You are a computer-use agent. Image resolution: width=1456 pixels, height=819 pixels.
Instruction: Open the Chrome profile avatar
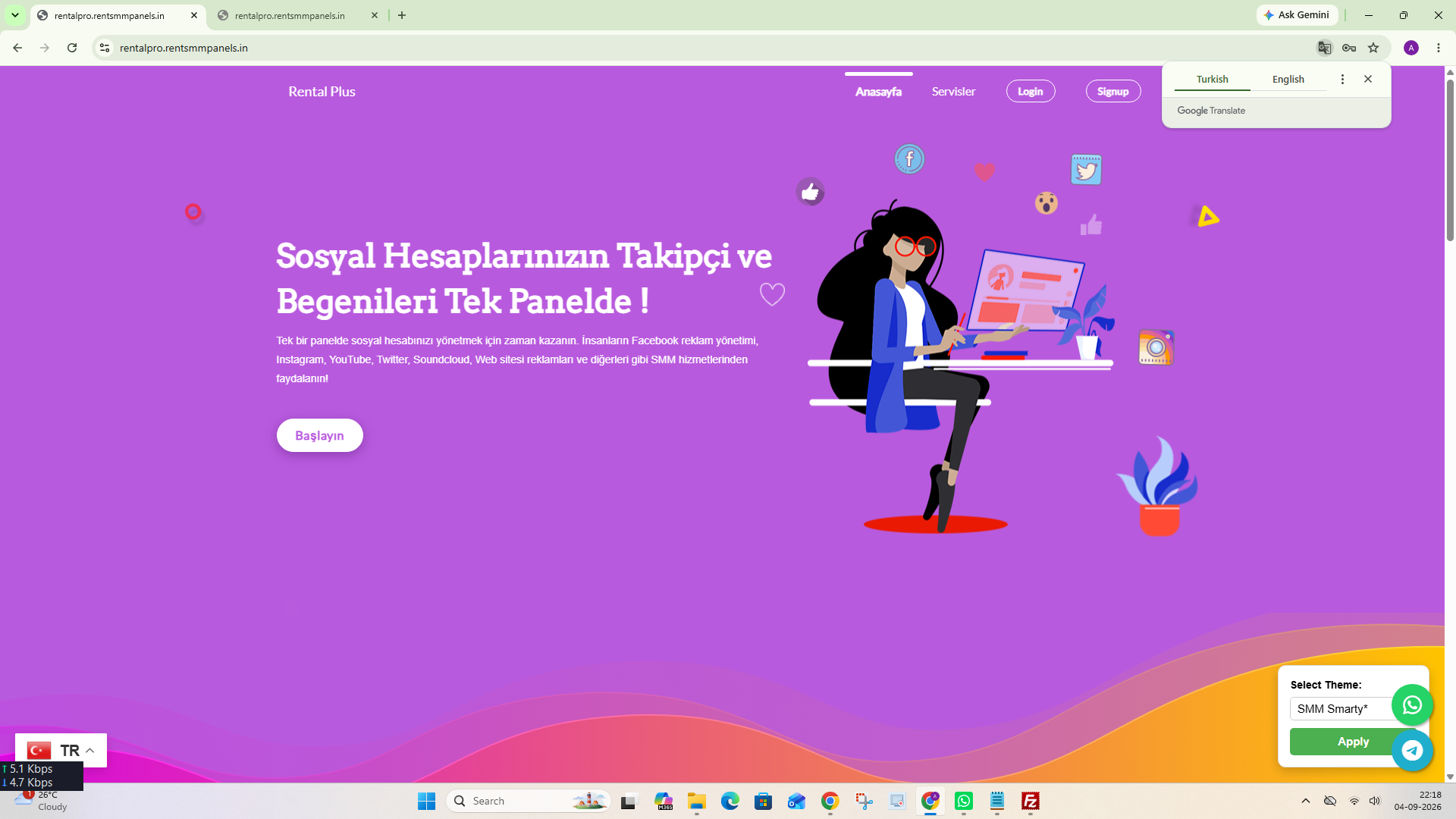click(x=1411, y=48)
